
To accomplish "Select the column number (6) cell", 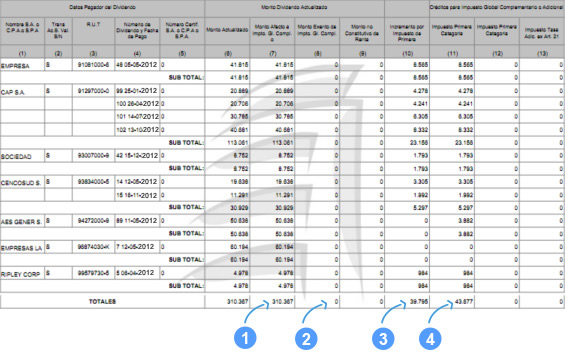I will click(227, 53).
